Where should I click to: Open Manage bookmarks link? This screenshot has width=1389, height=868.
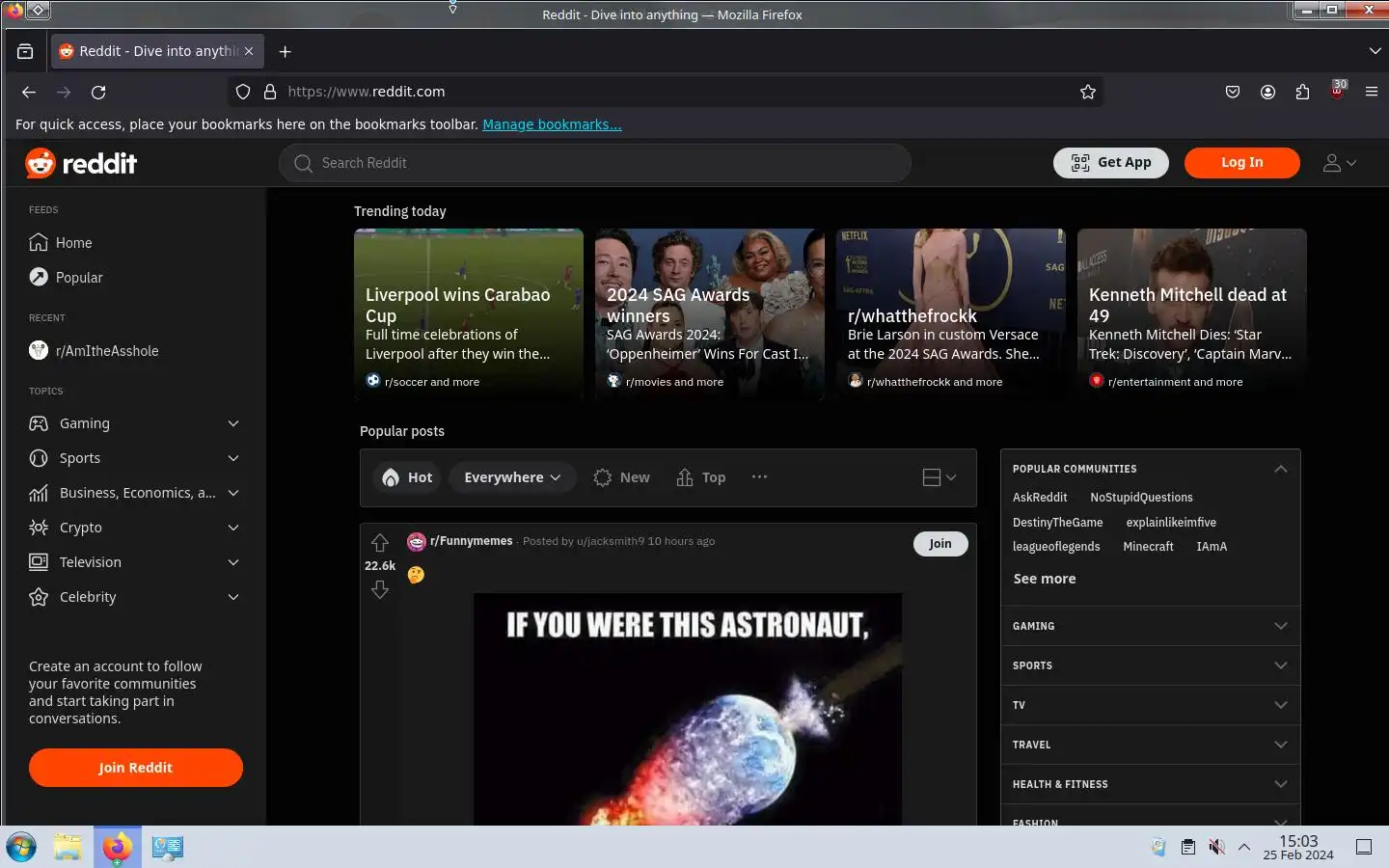click(x=552, y=124)
